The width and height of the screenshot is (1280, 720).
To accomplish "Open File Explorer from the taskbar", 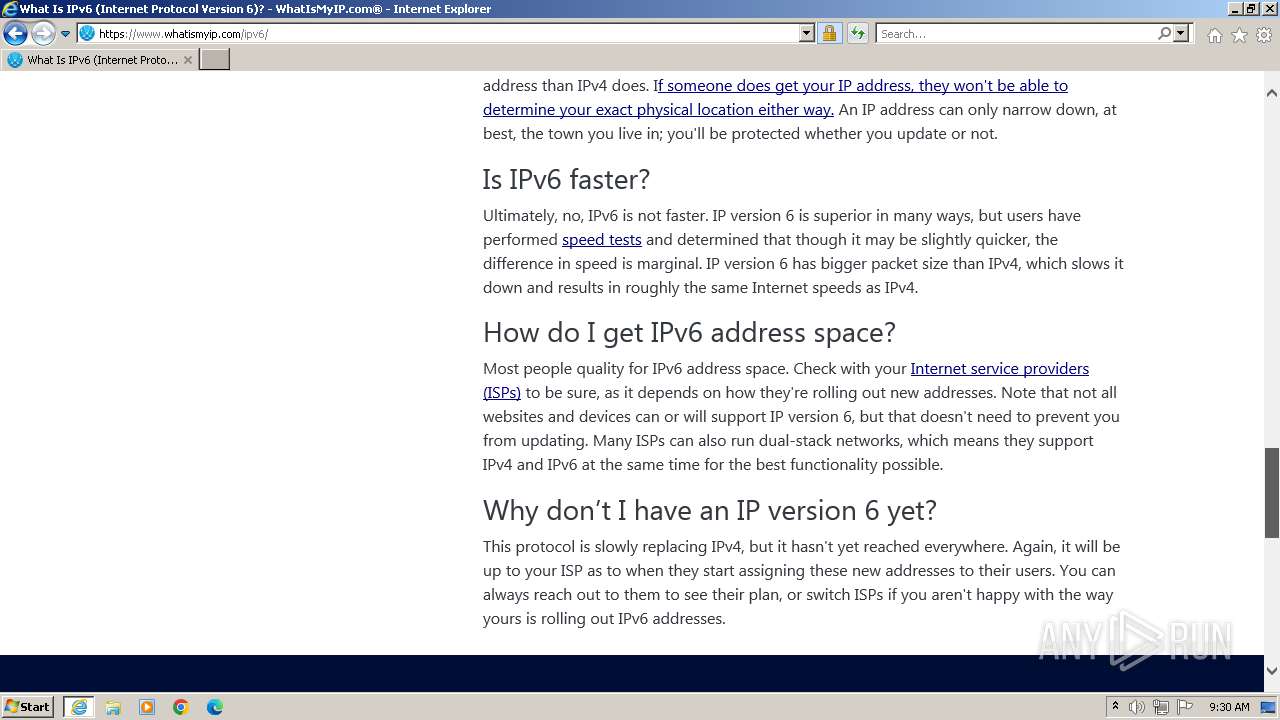I will [113, 707].
